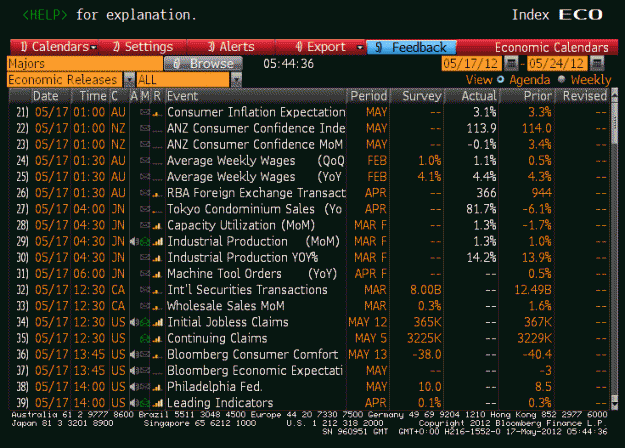Click the Feedback tab
Image resolution: width=625 pixels, height=448 pixels.
click(x=411, y=47)
